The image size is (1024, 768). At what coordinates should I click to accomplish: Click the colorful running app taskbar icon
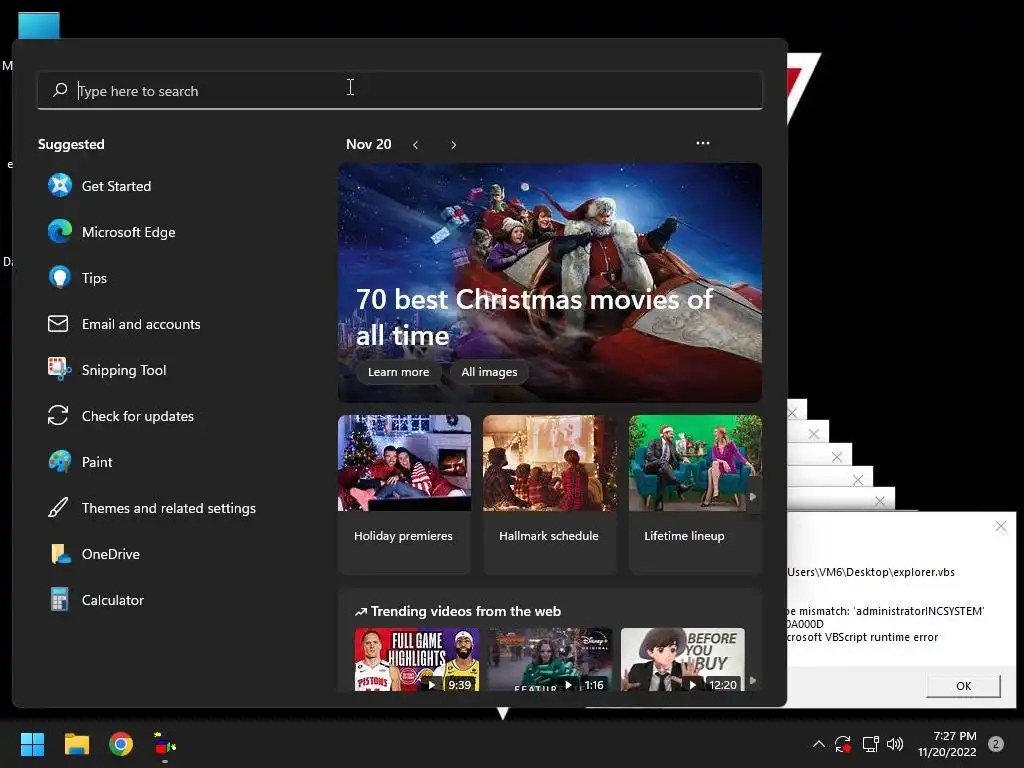(165, 744)
